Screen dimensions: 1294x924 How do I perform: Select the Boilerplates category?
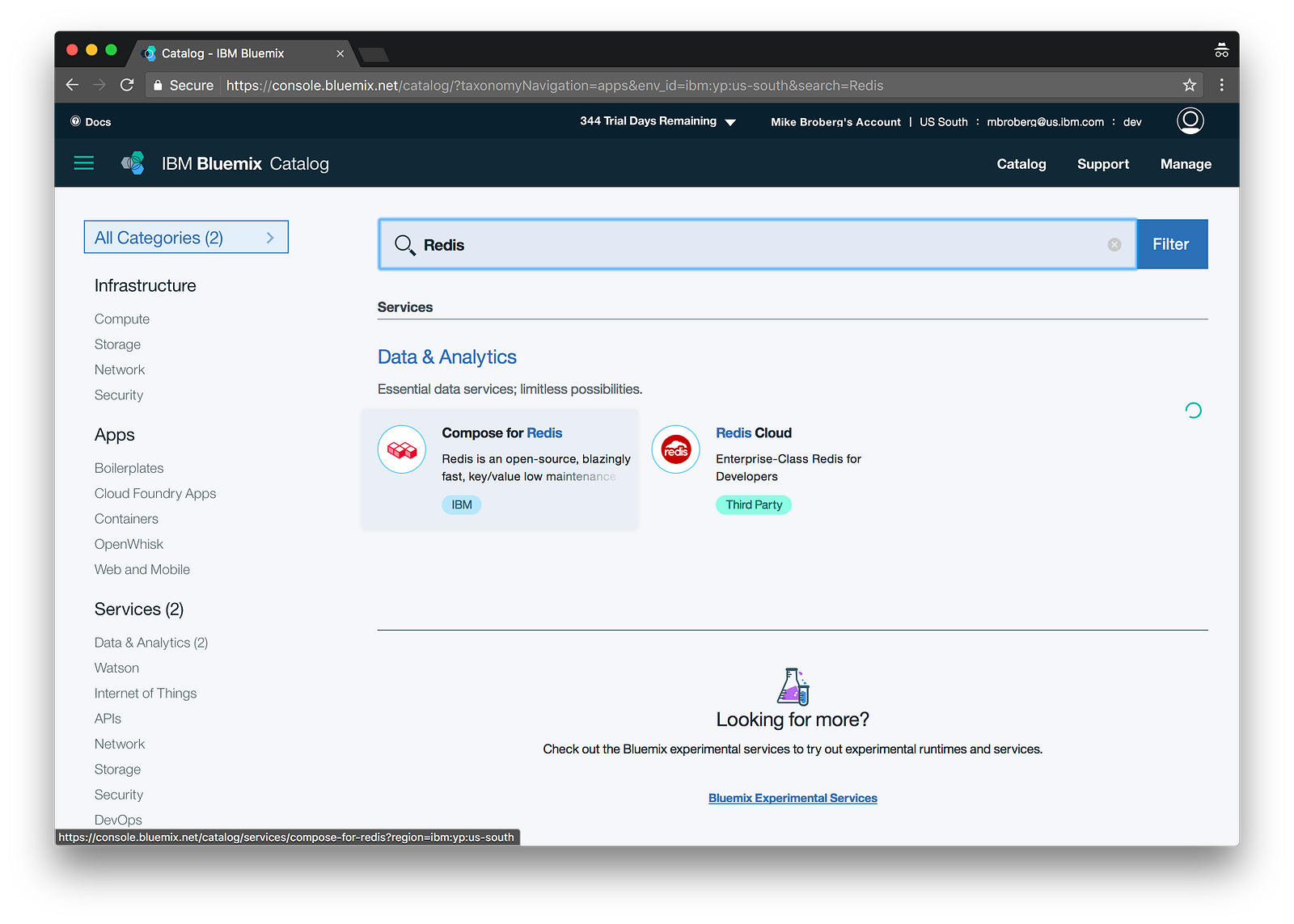point(129,468)
